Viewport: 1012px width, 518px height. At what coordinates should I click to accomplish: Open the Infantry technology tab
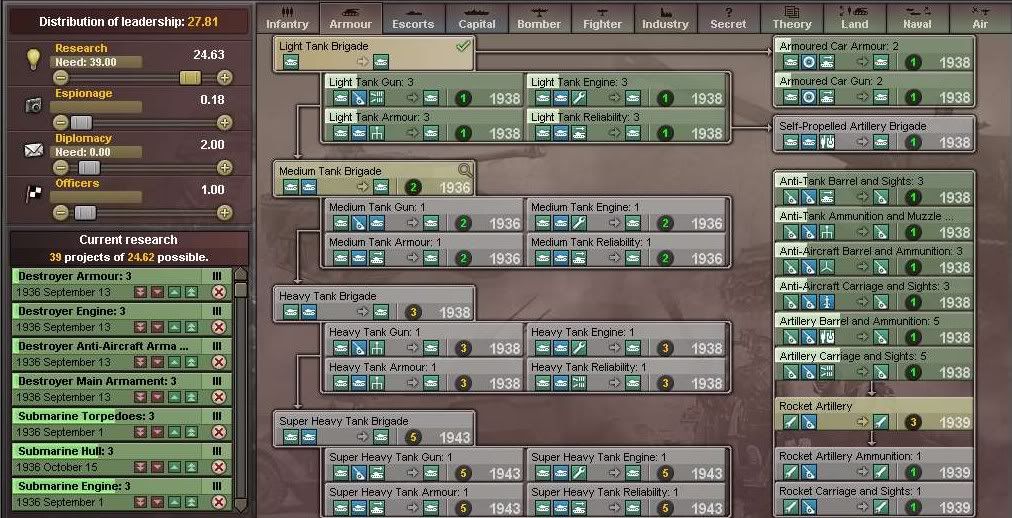click(x=287, y=18)
